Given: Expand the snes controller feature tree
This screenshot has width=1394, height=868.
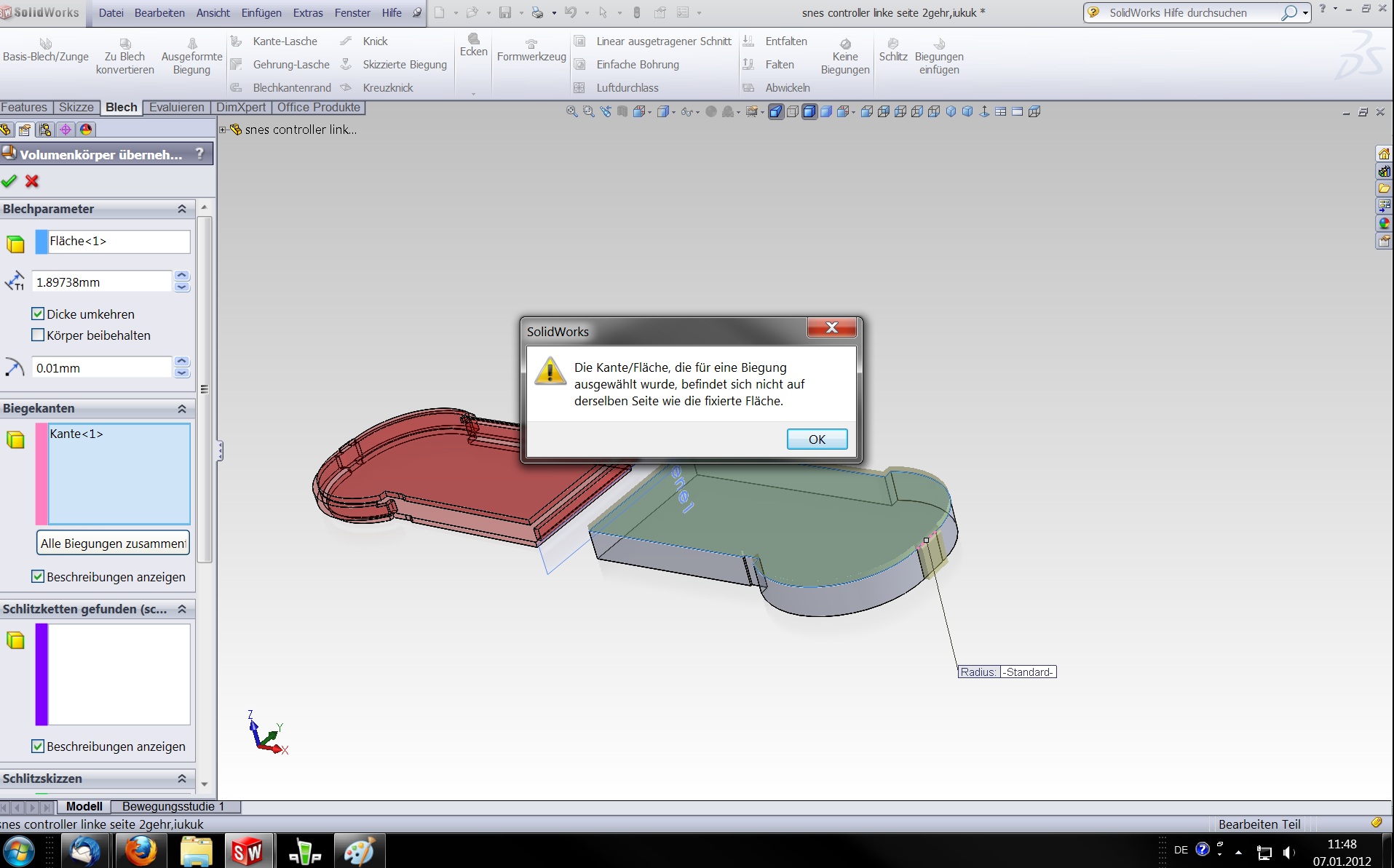Looking at the screenshot, I should click(223, 130).
